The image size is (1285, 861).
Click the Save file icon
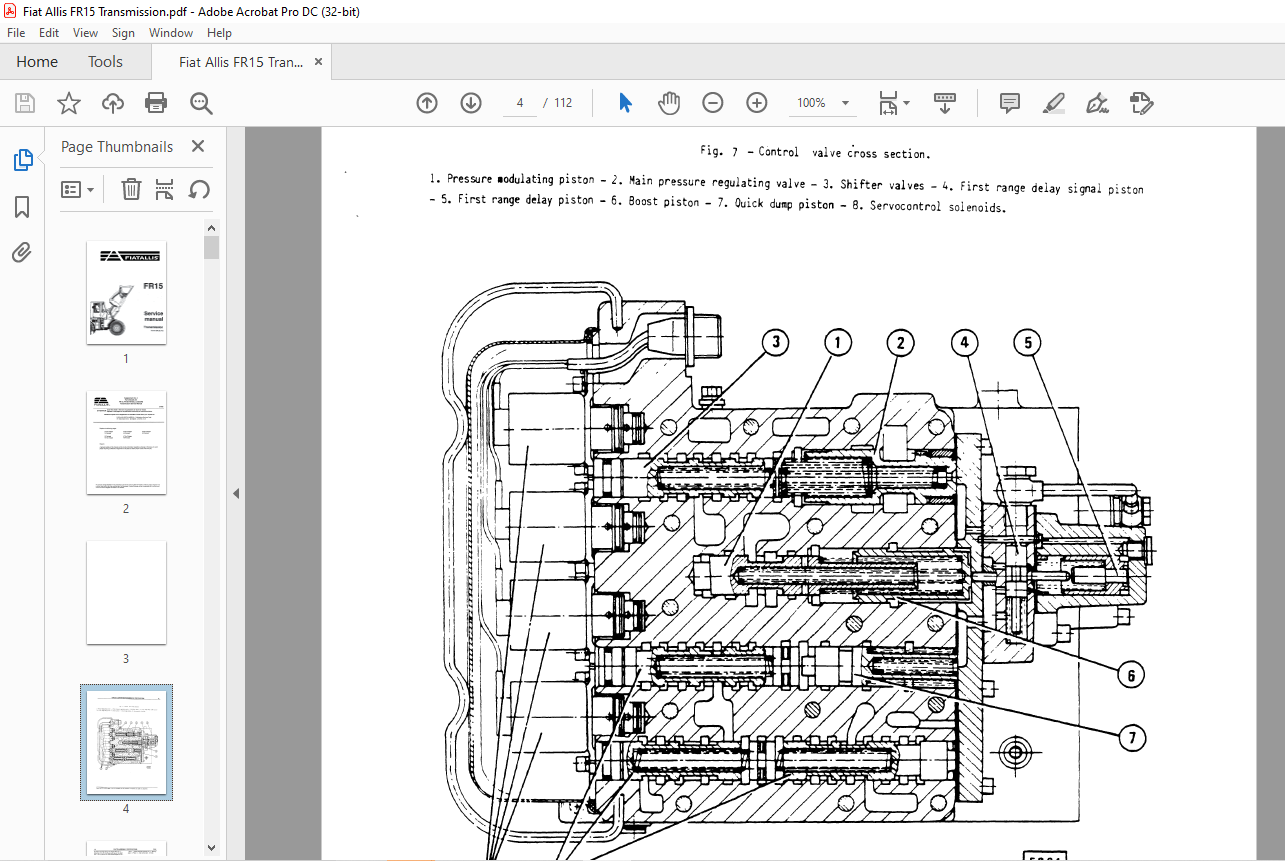click(25, 103)
